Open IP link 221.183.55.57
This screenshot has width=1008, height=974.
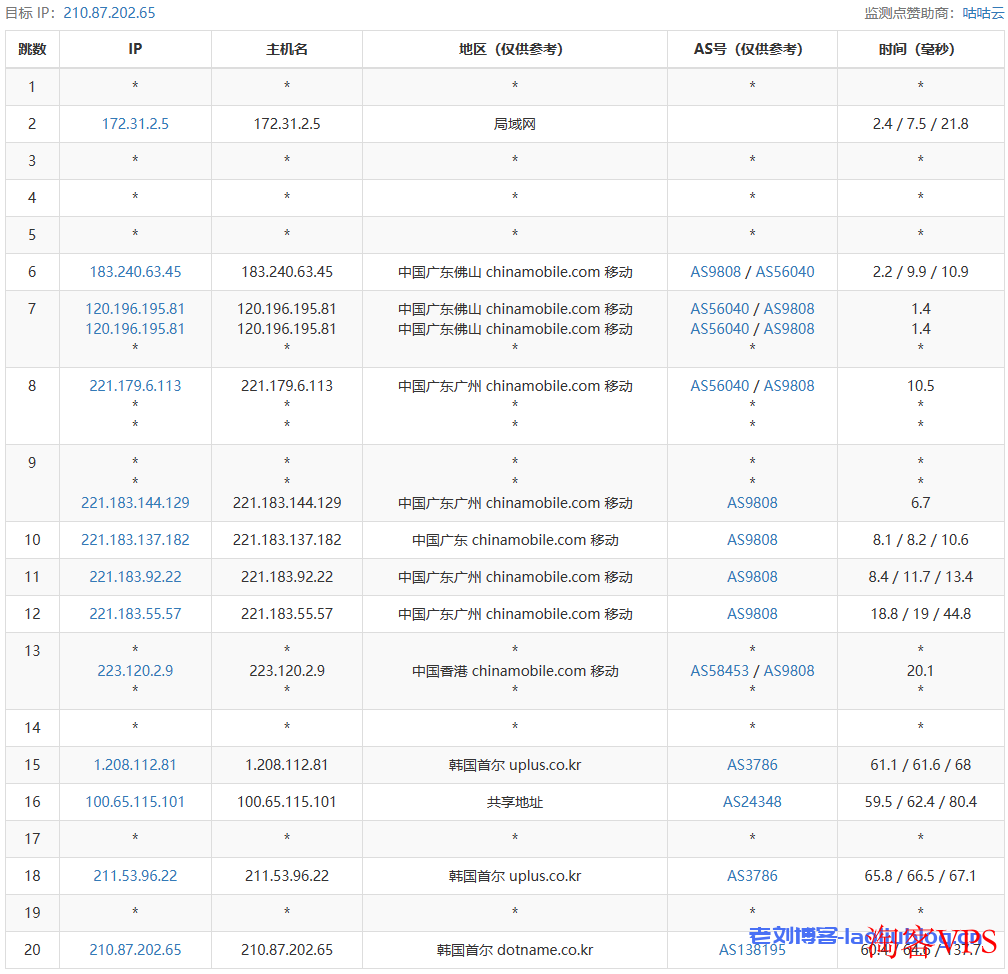point(135,614)
